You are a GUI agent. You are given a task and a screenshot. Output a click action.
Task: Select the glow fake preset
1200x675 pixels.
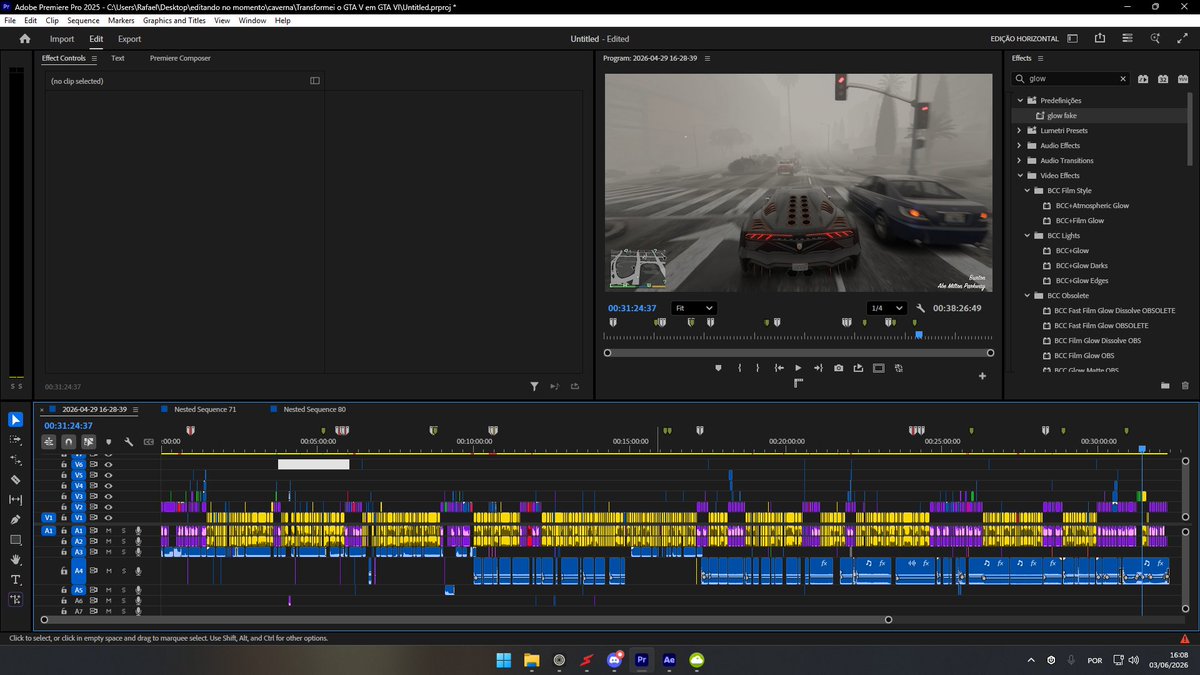[1061, 115]
